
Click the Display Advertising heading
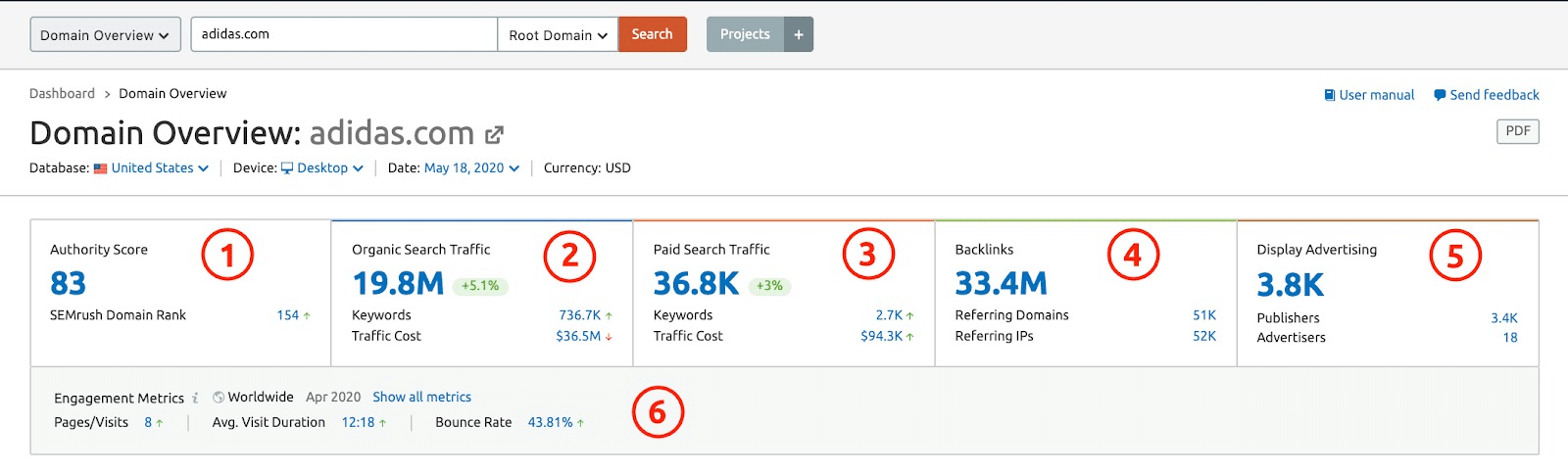click(1316, 250)
